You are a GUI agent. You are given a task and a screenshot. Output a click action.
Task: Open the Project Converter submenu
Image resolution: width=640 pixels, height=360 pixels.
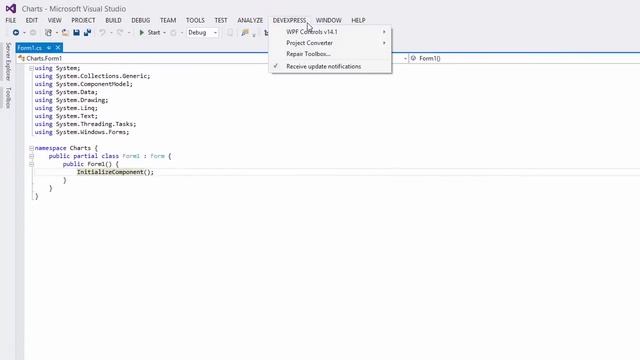330,43
